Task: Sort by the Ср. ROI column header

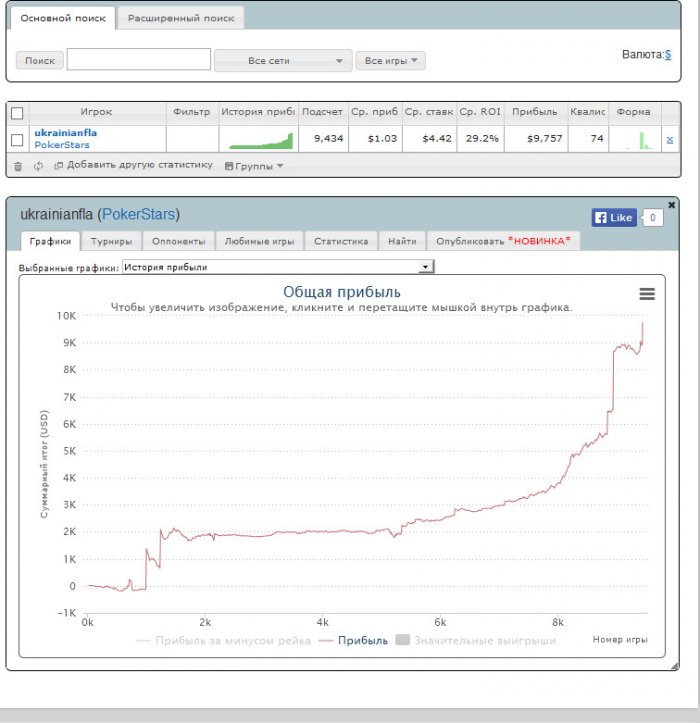Action: coord(480,112)
